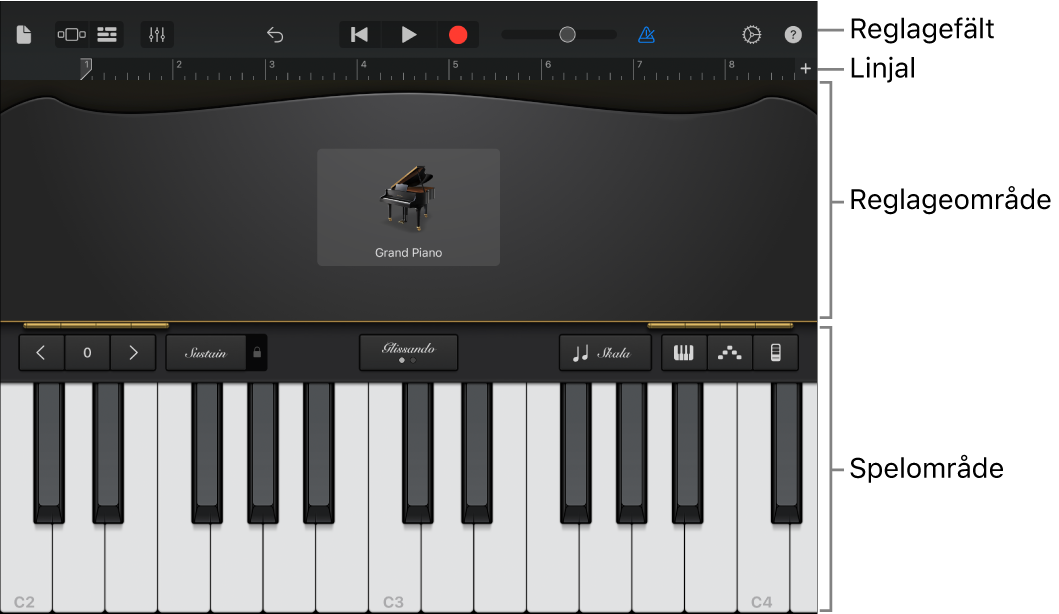This screenshot has width=1059, height=614.
Task: Open the Glissando mode selector
Action: click(x=408, y=352)
